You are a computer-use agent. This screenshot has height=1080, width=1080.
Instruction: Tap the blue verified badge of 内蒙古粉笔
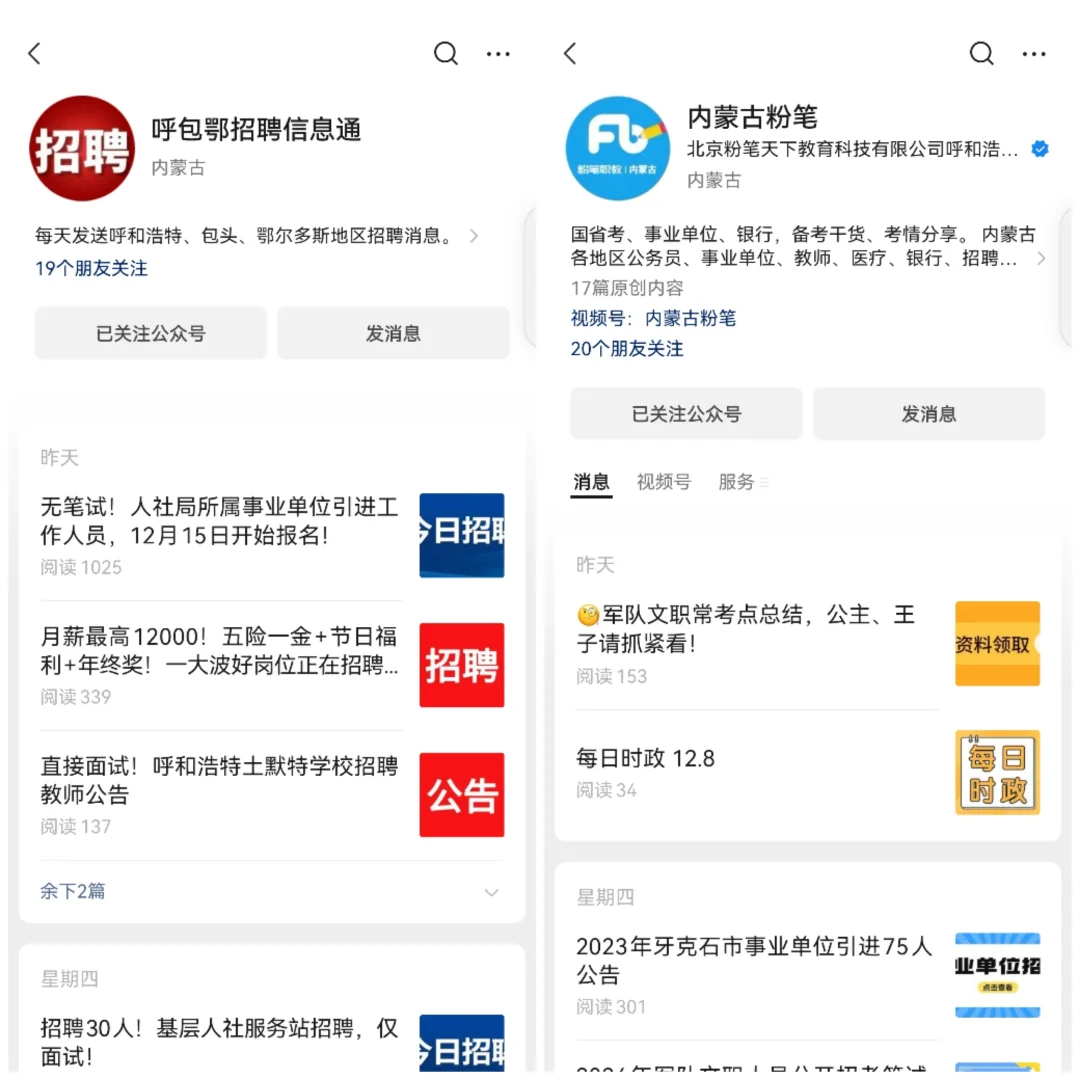click(x=1039, y=149)
